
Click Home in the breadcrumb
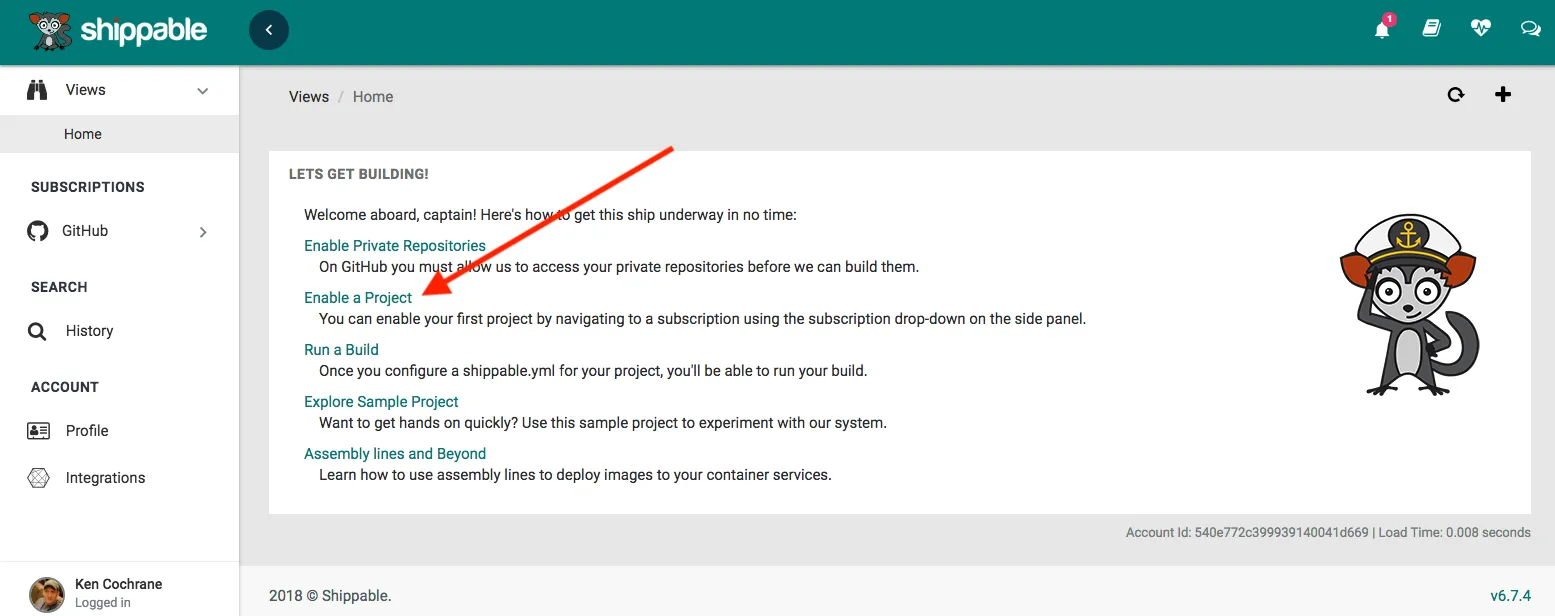coord(373,97)
